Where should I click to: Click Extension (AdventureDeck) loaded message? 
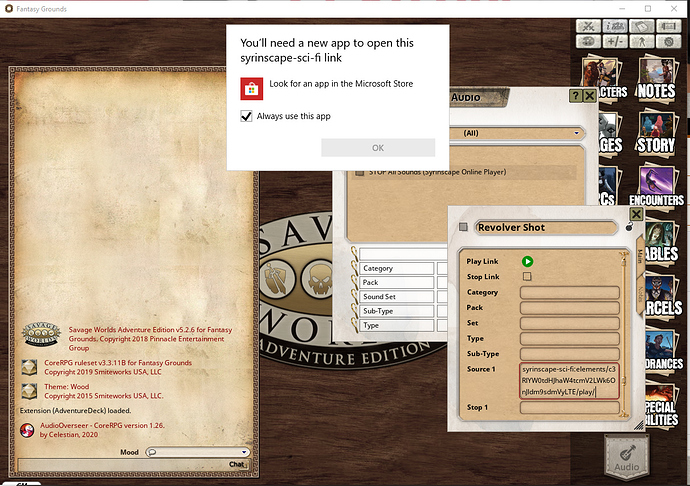[75, 411]
